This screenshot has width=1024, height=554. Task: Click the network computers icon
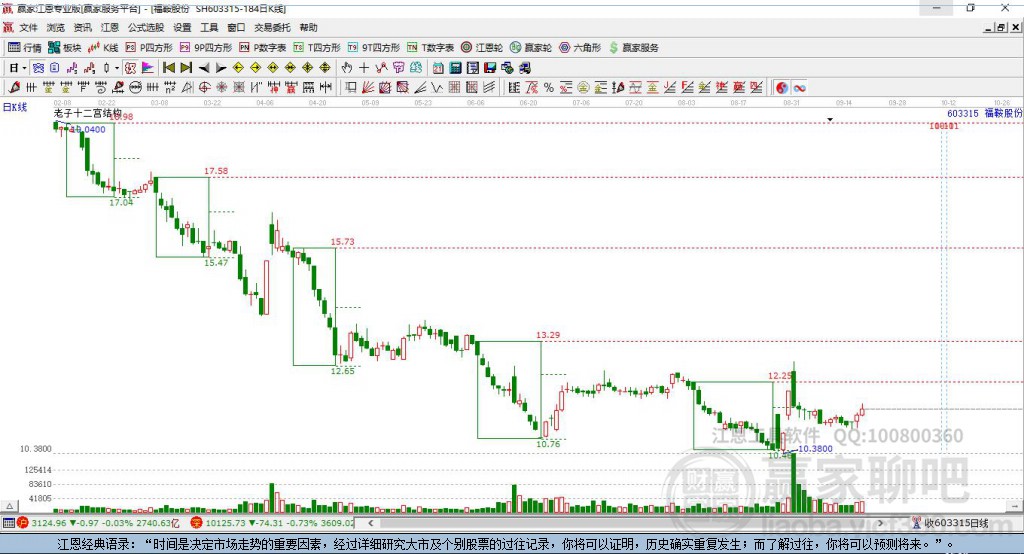[x=507, y=68]
